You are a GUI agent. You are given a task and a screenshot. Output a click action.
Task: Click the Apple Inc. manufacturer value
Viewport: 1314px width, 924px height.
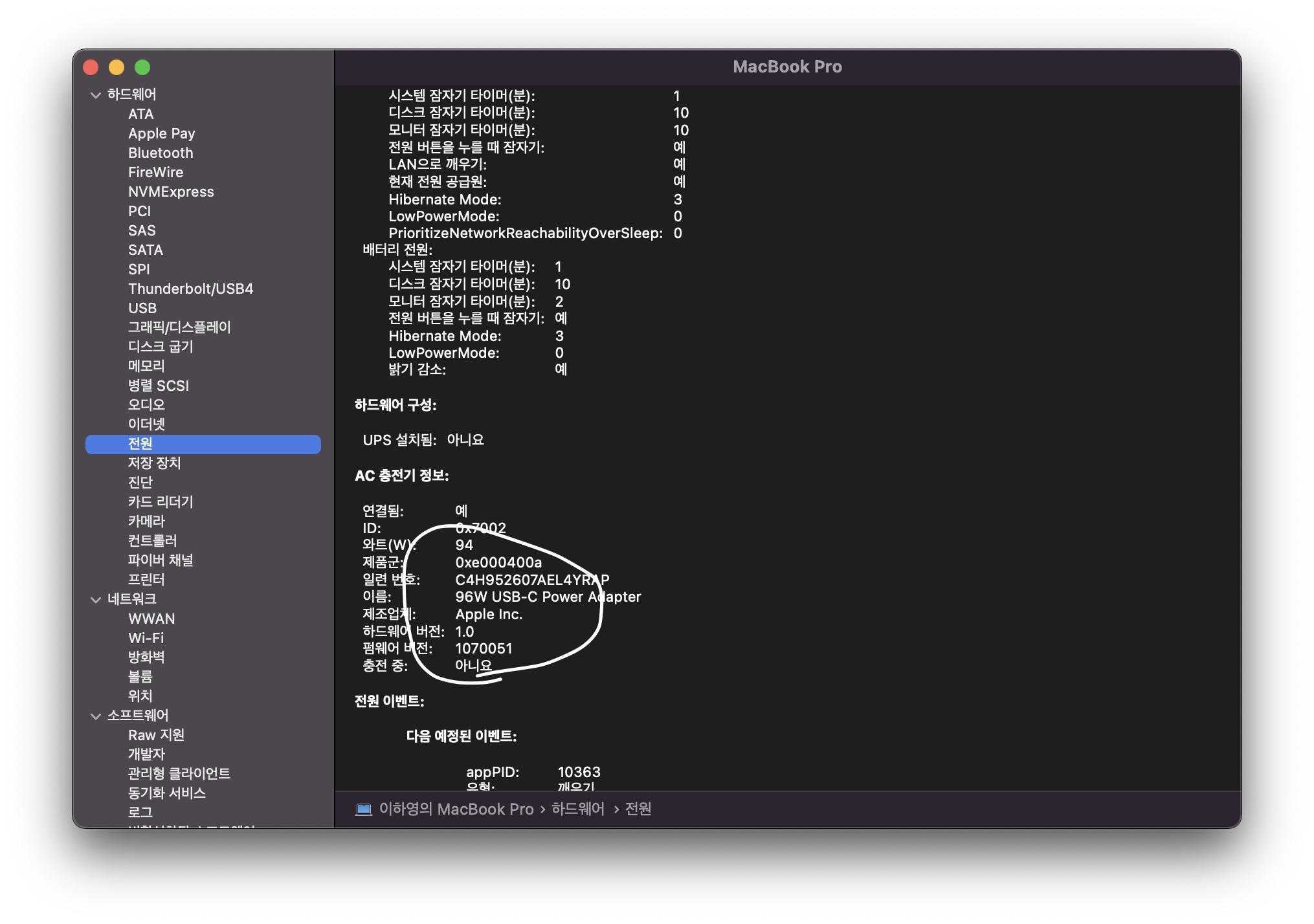(x=489, y=615)
